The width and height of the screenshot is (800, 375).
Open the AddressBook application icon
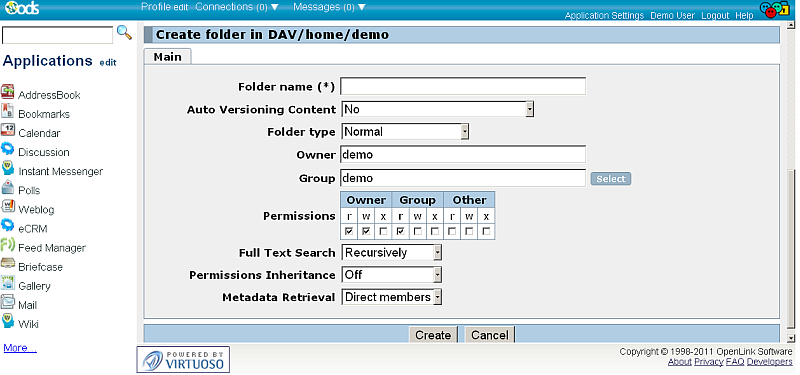[x=8, y=92]
